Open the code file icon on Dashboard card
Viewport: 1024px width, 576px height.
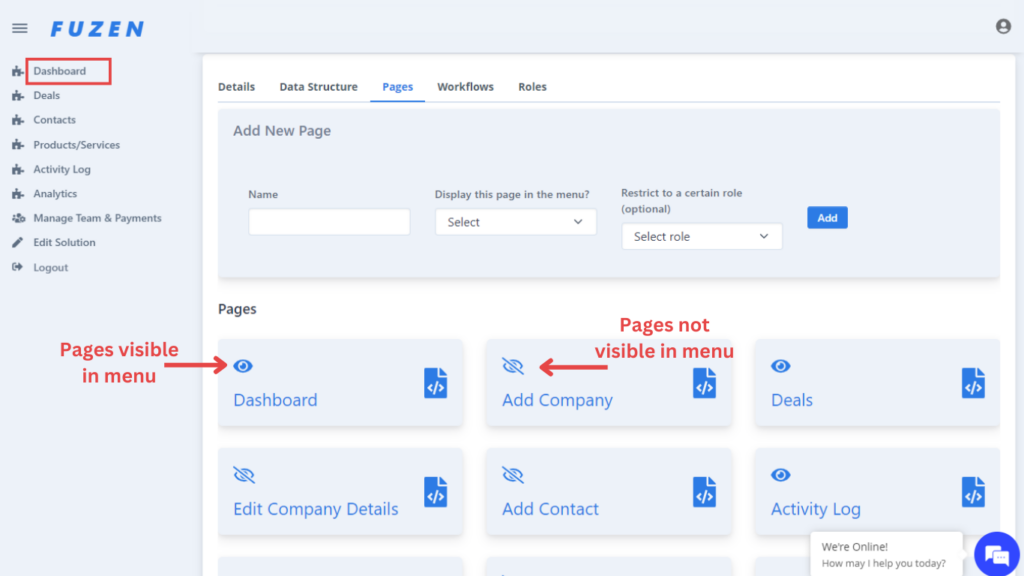point(436,383)
